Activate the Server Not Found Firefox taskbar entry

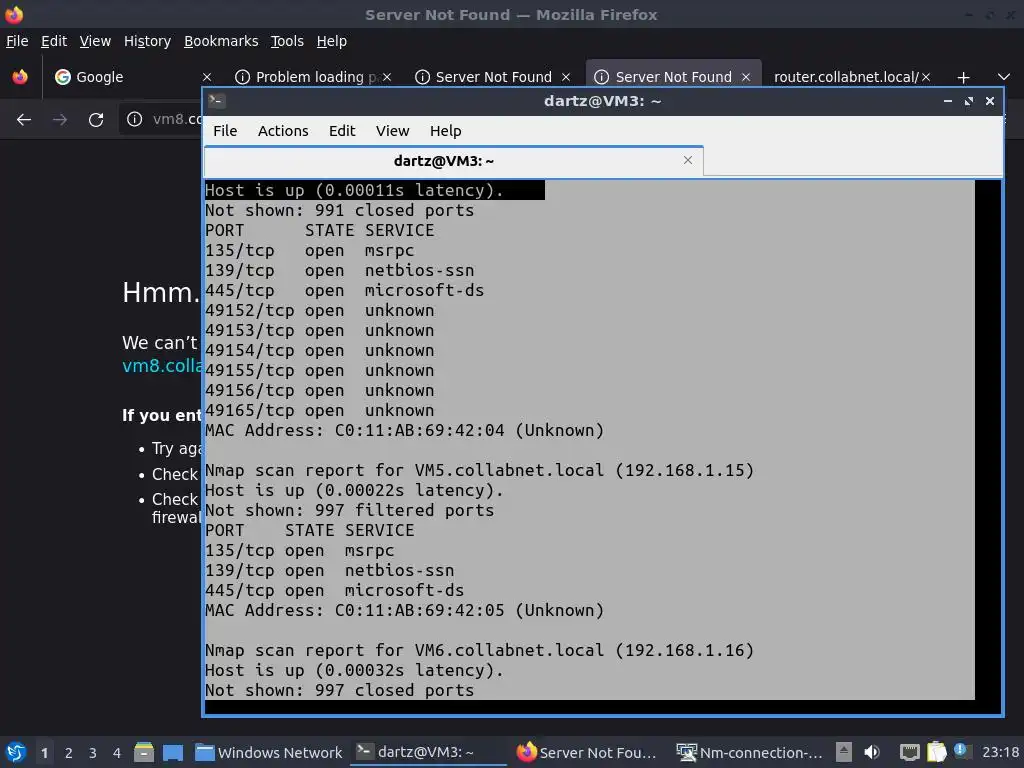tap(587, 752)
